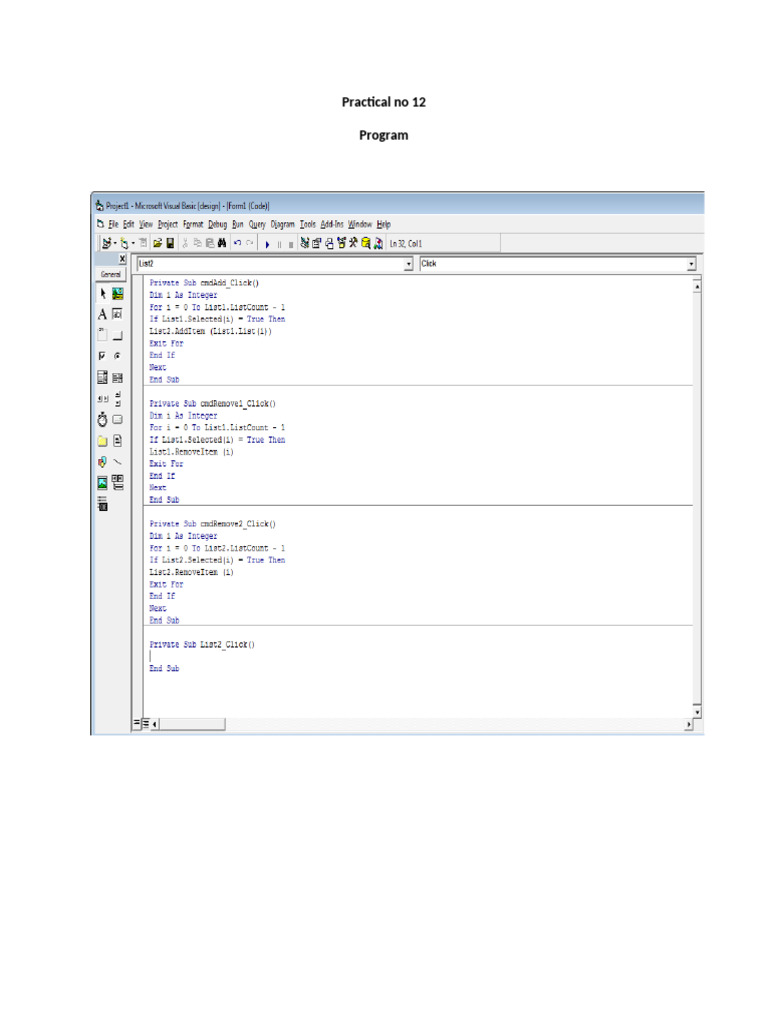Open the Tools menu
Image resolution: width=768 pixels, height=1024 pixels.
308,225
